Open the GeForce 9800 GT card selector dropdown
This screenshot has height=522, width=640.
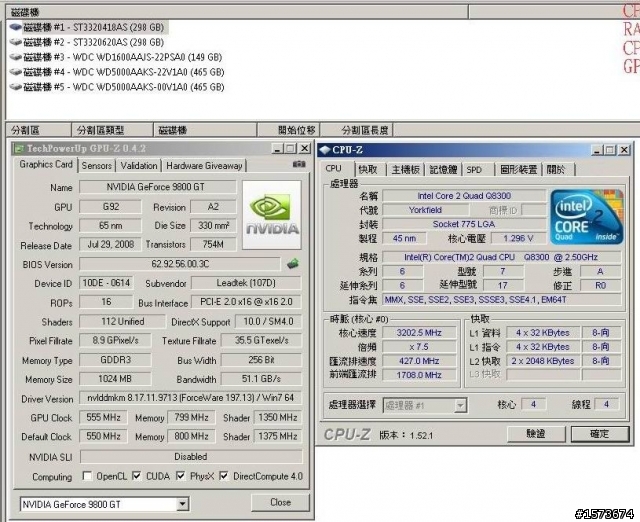(182, 504)
